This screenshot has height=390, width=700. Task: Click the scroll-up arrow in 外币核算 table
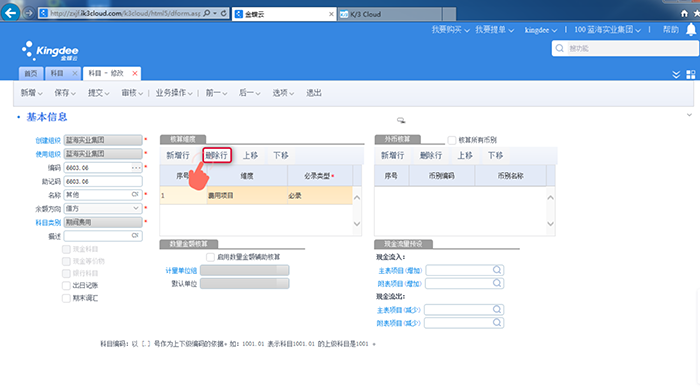[550, 198]
